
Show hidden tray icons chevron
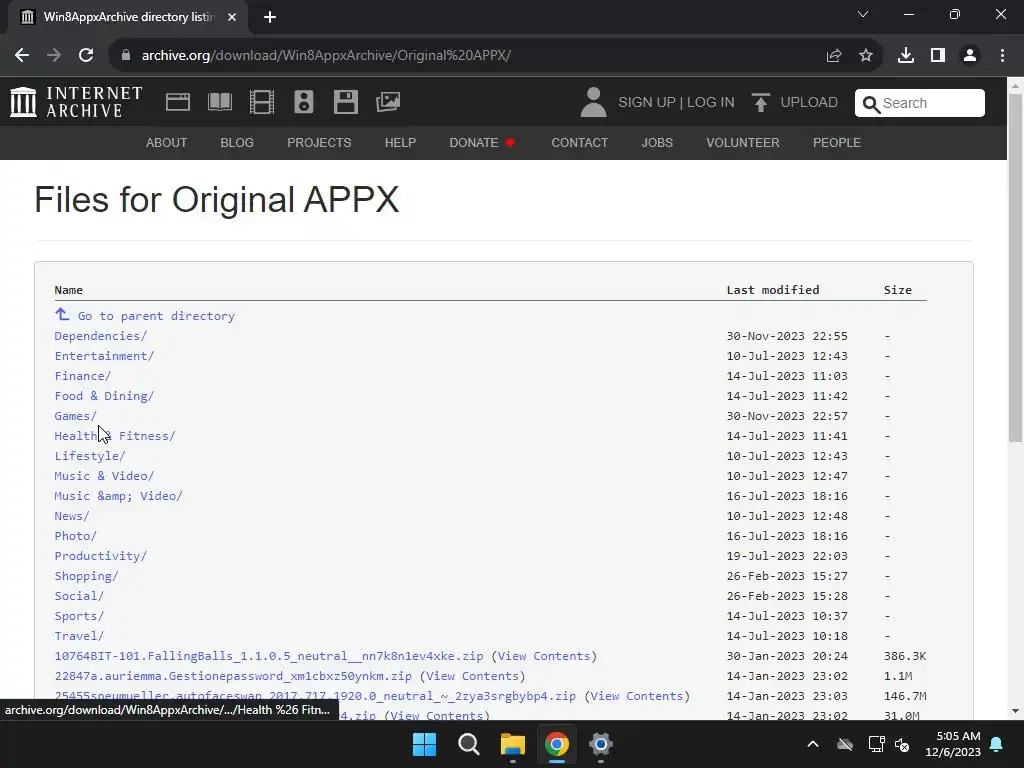click(812, 744)
